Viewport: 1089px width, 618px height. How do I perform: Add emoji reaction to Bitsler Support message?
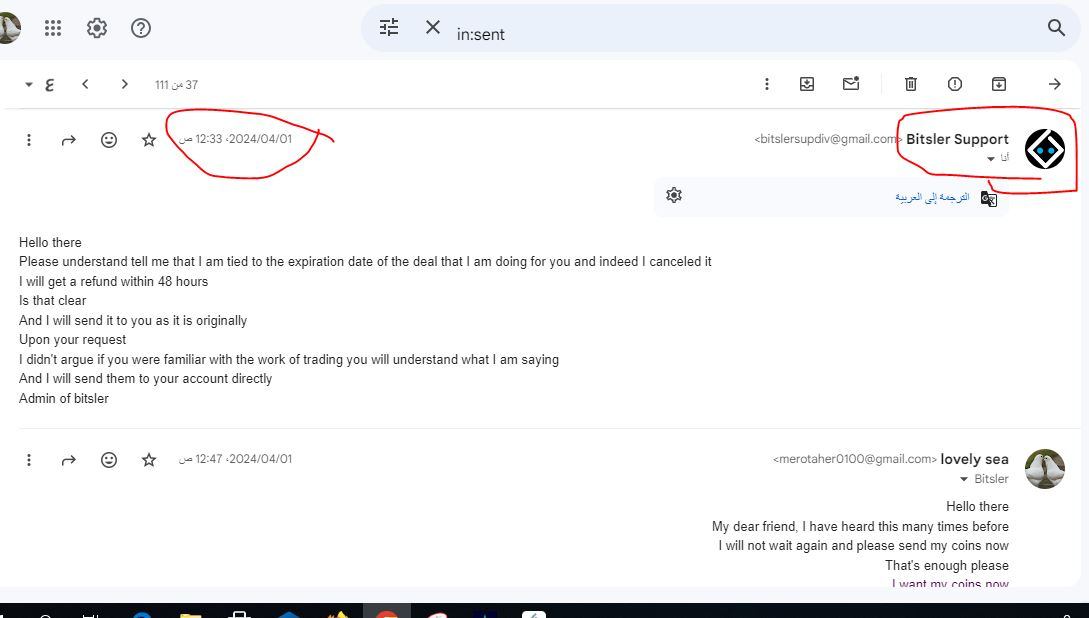click(x=109, y=140)
